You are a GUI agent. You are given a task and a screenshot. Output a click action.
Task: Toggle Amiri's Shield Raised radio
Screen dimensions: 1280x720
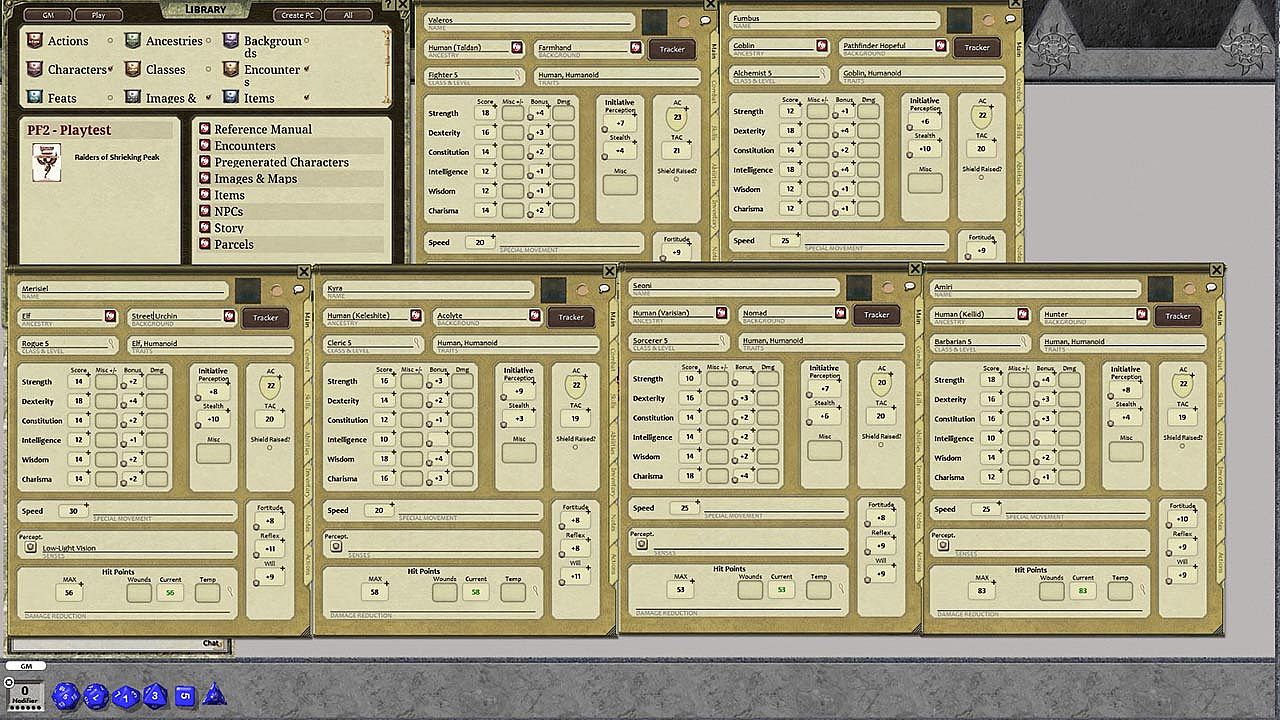(x=1182, y=446)
